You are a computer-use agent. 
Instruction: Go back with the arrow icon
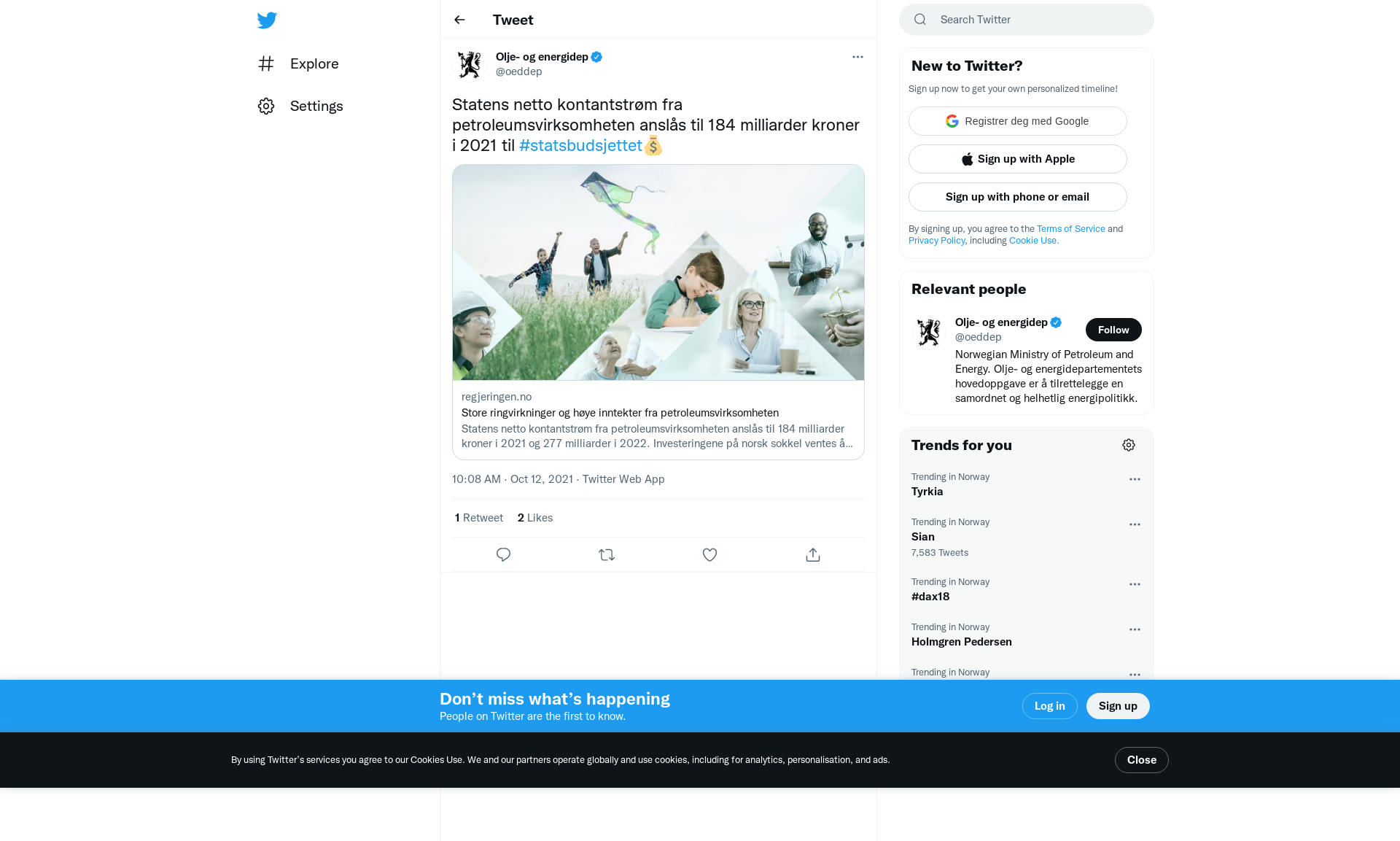coord(459,20)
